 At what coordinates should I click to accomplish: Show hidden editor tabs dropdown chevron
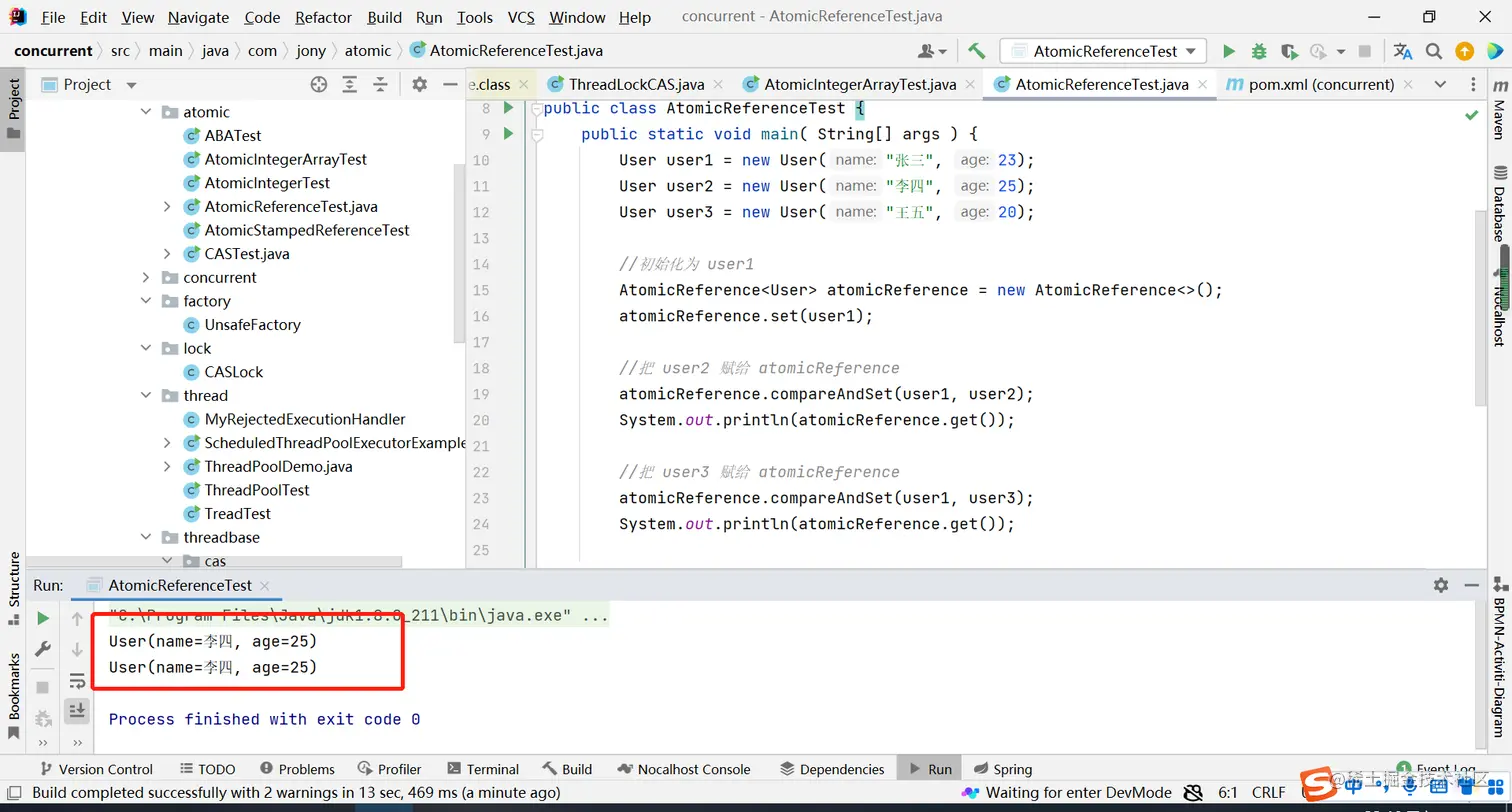[1440, 85]
